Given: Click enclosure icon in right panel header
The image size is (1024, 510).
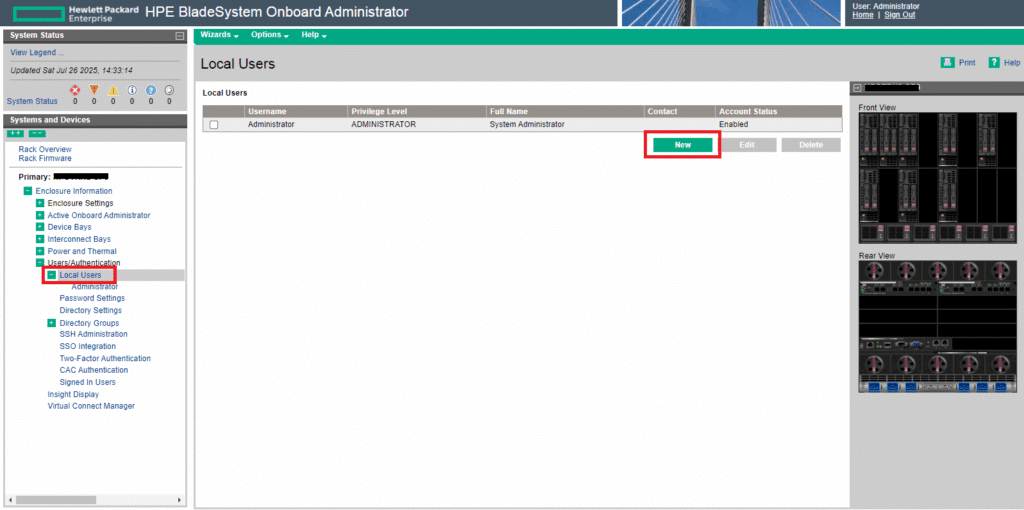Looking at the screenshot, I should pos(857,87).
